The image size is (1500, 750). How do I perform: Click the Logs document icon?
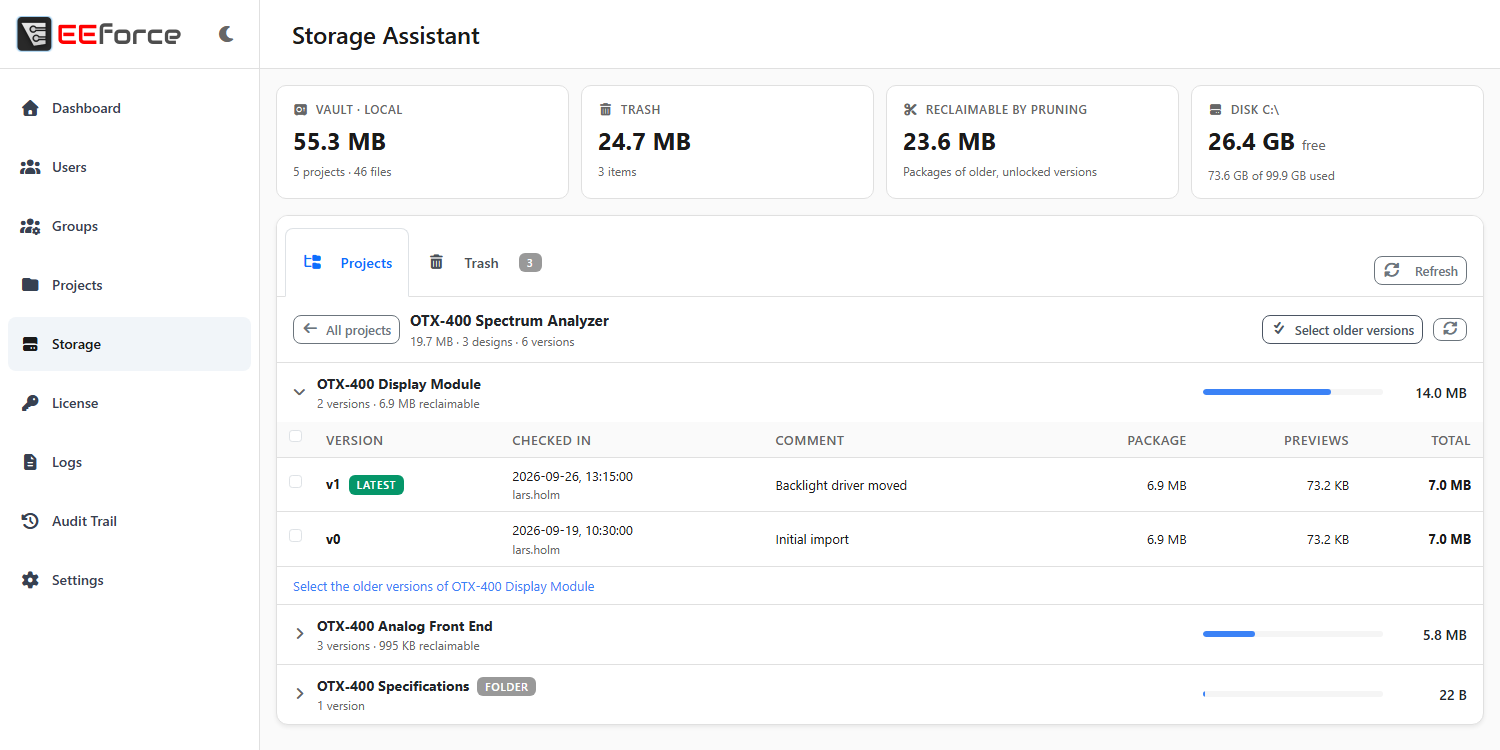(x=30, y=462)
